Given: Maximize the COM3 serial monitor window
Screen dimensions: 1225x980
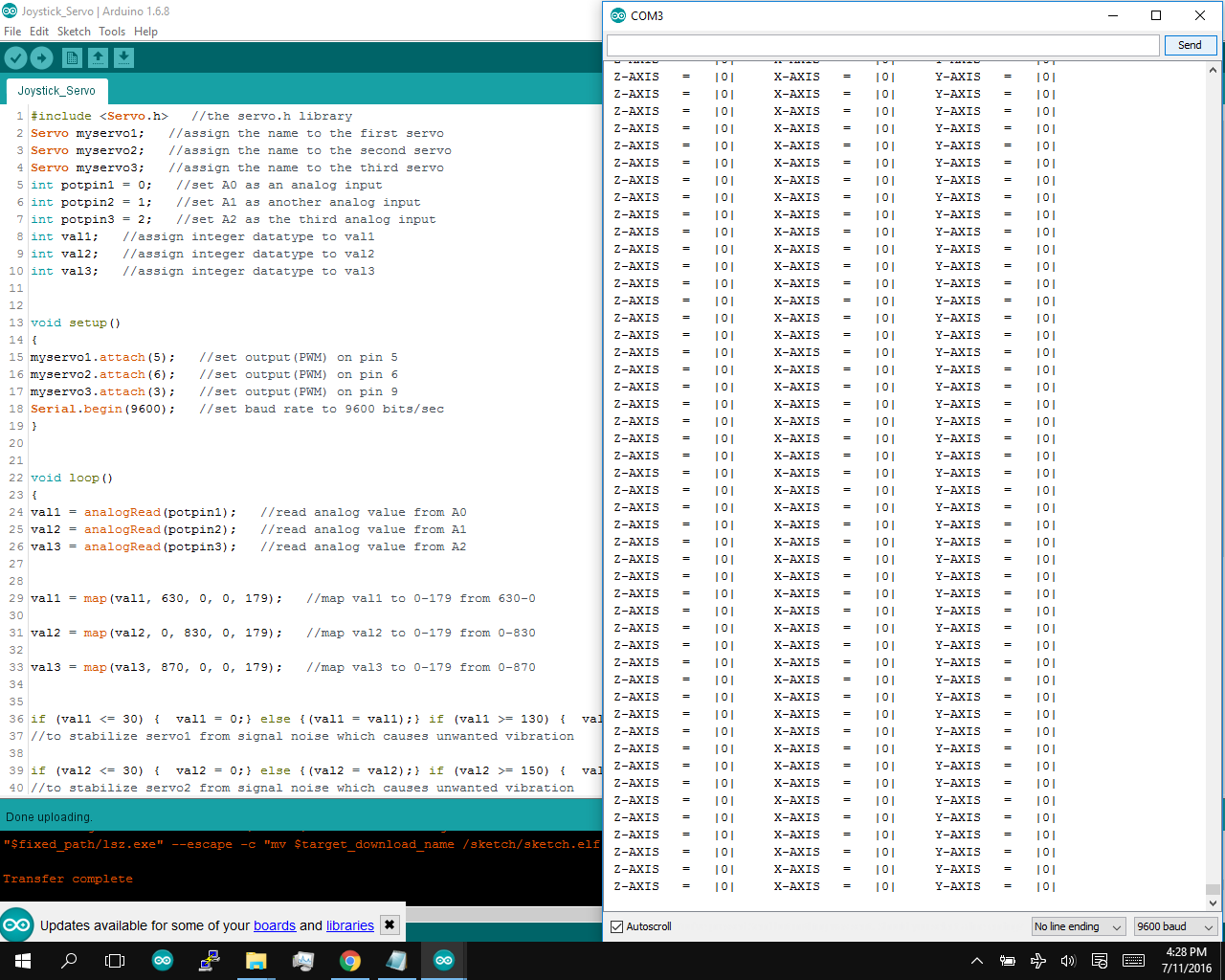Looking at the screenshot, I should point(1156,15).
